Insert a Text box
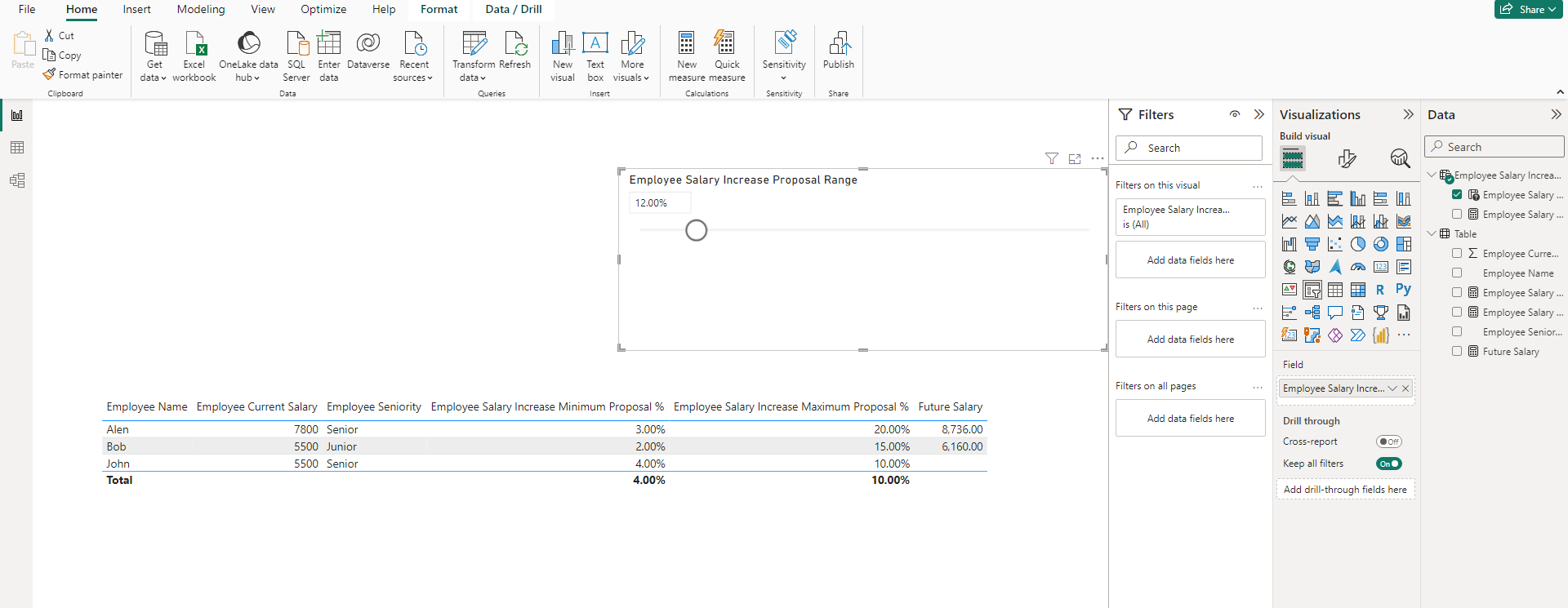The image size is (1568, 608). (595, 56)
